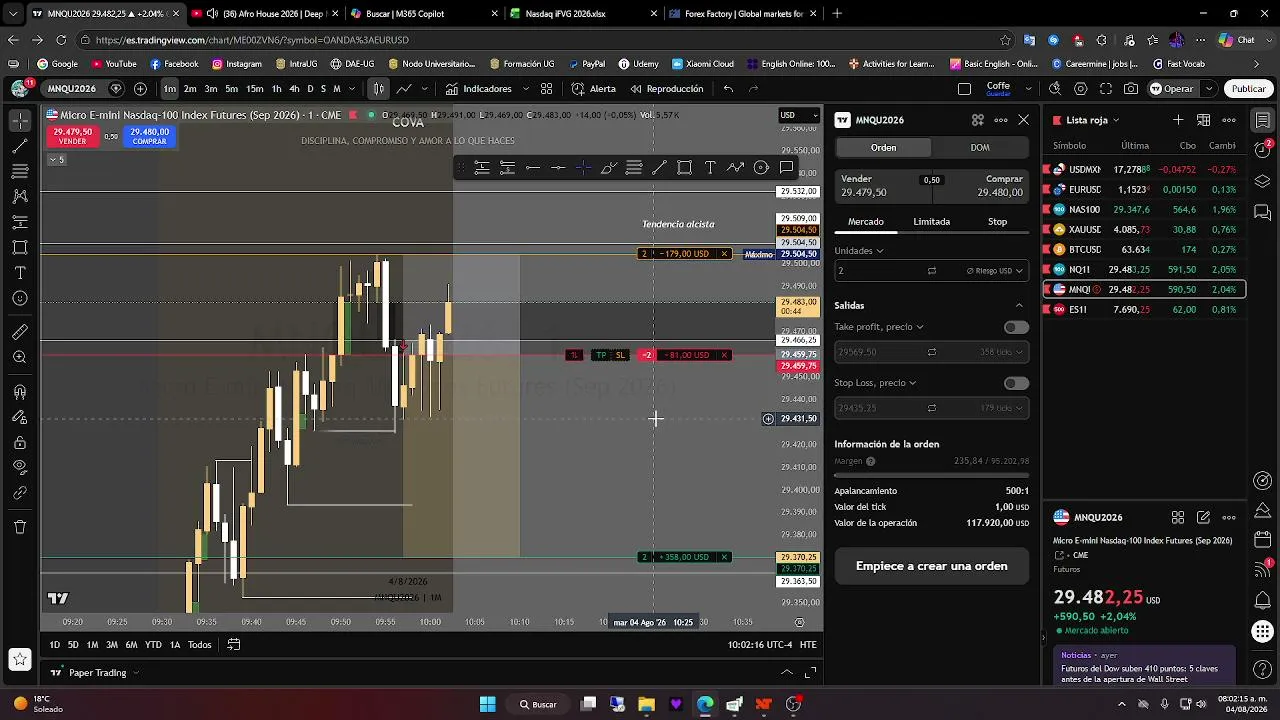Open the Riesgo USD dropdown
This screenshot has height=720, width=1280.
tap(996, 271)
